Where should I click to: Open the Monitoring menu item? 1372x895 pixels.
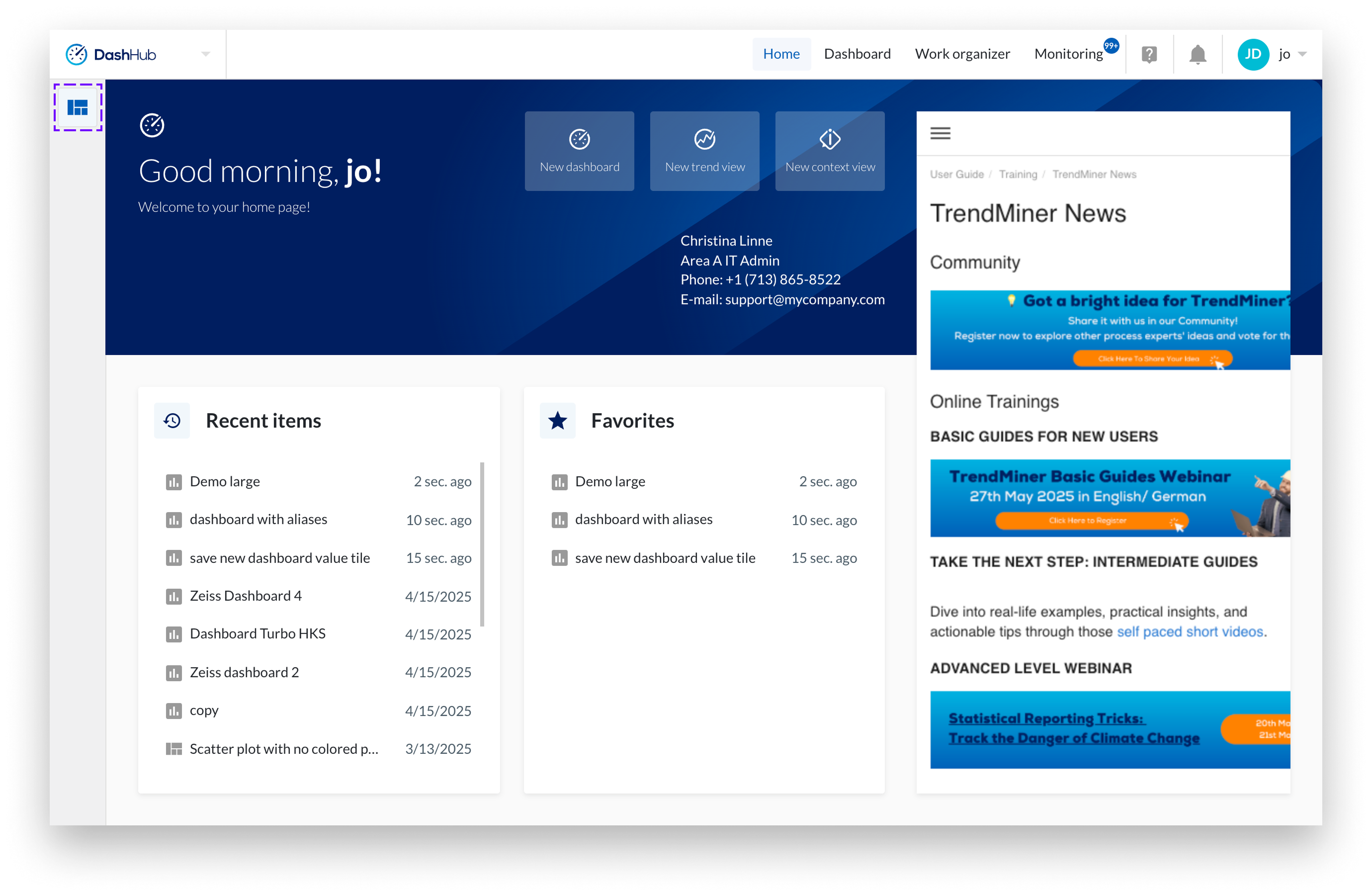pos(1068,54)
